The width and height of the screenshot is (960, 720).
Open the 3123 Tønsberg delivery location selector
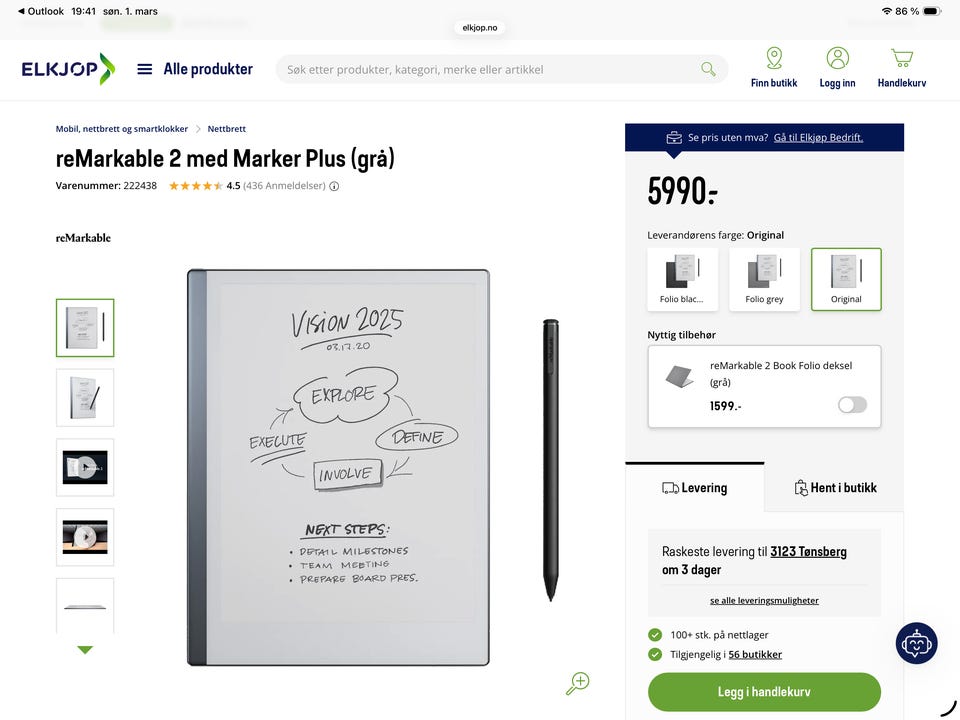click(x=808, y=552)
